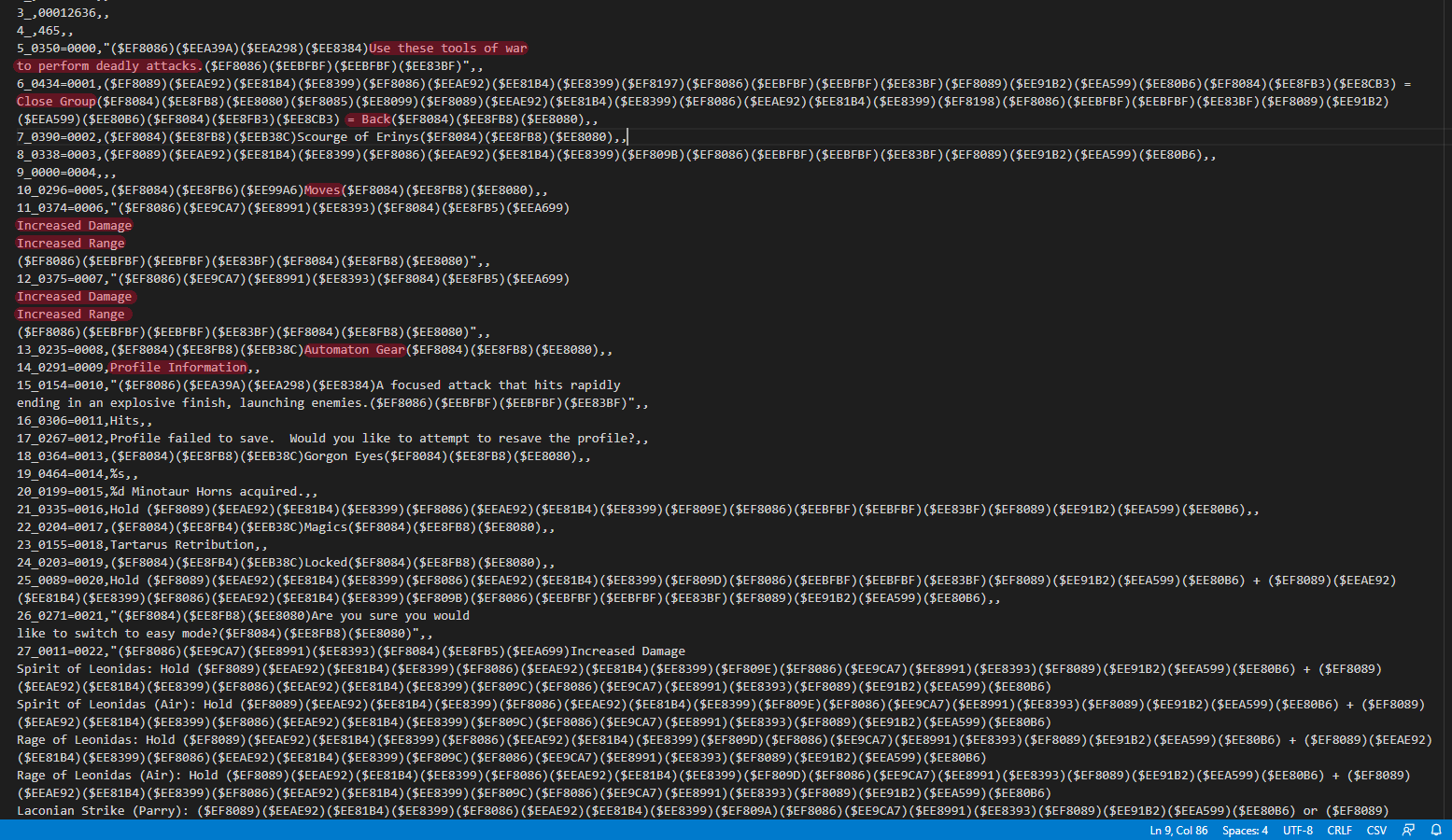Click the key "8_0338=0003"

point(56,155)
